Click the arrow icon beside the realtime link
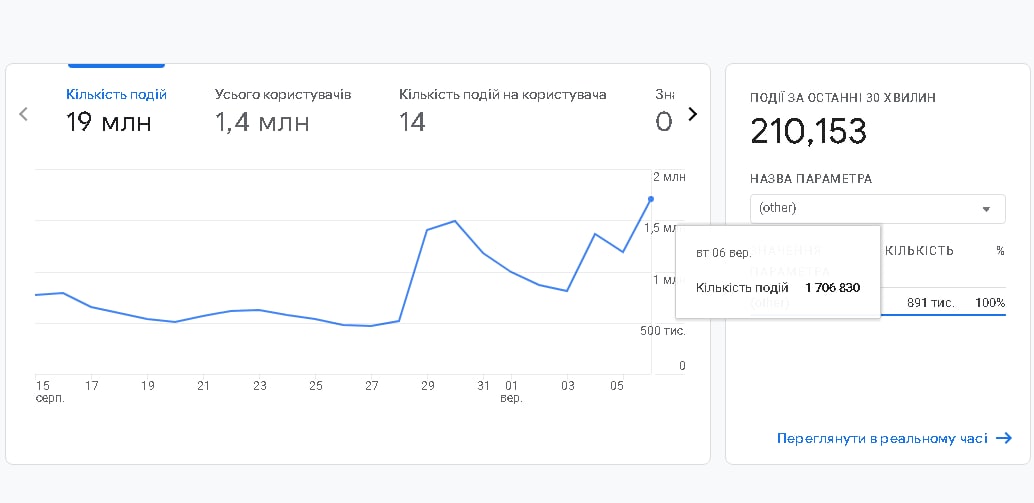Image resolution: width=1034 pixels, height=503 pixels. tap(1004, 438)
